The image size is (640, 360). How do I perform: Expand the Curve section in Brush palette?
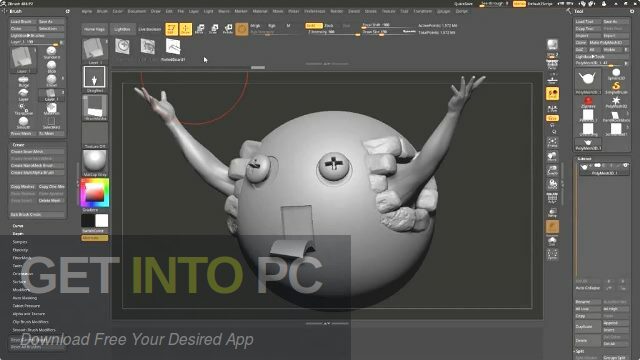pos(18,226)
